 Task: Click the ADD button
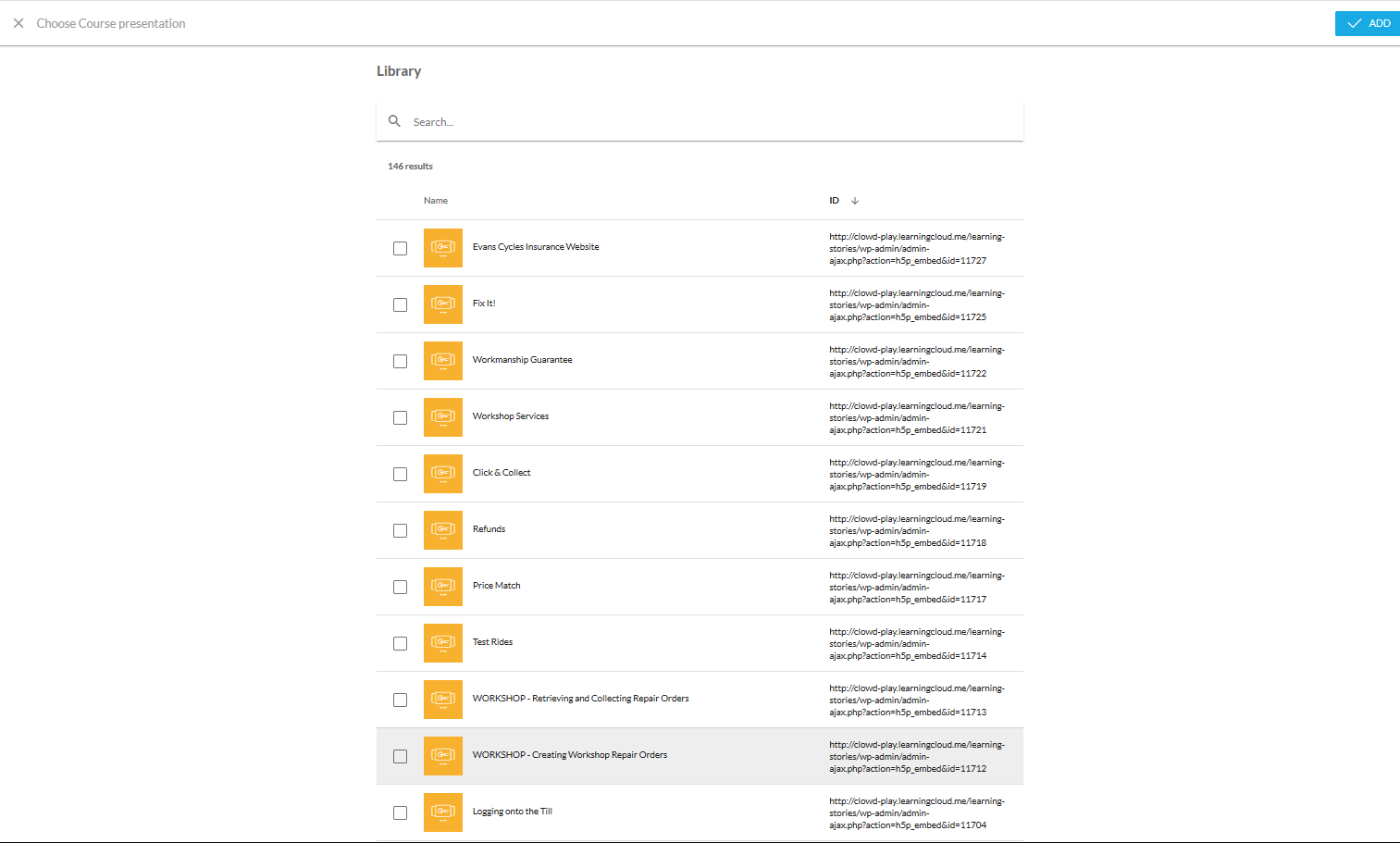(1368, 23)
